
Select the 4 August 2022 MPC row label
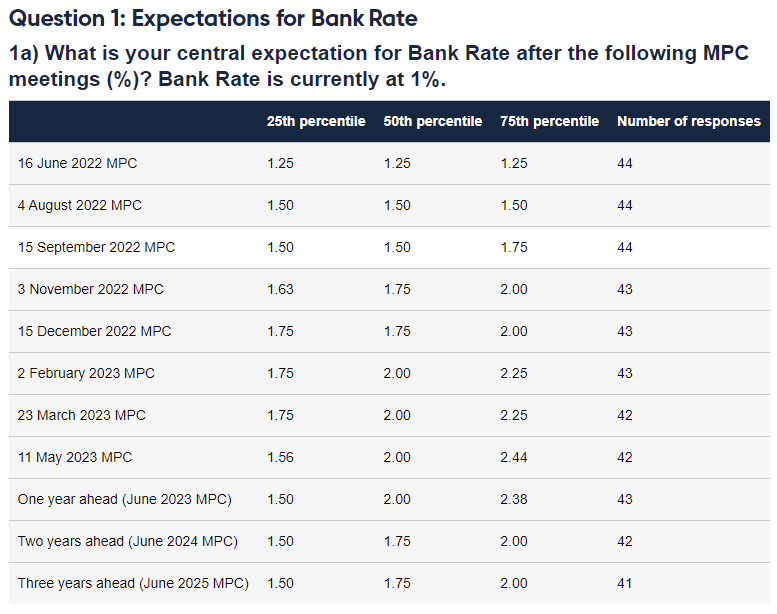pos(80,205)
